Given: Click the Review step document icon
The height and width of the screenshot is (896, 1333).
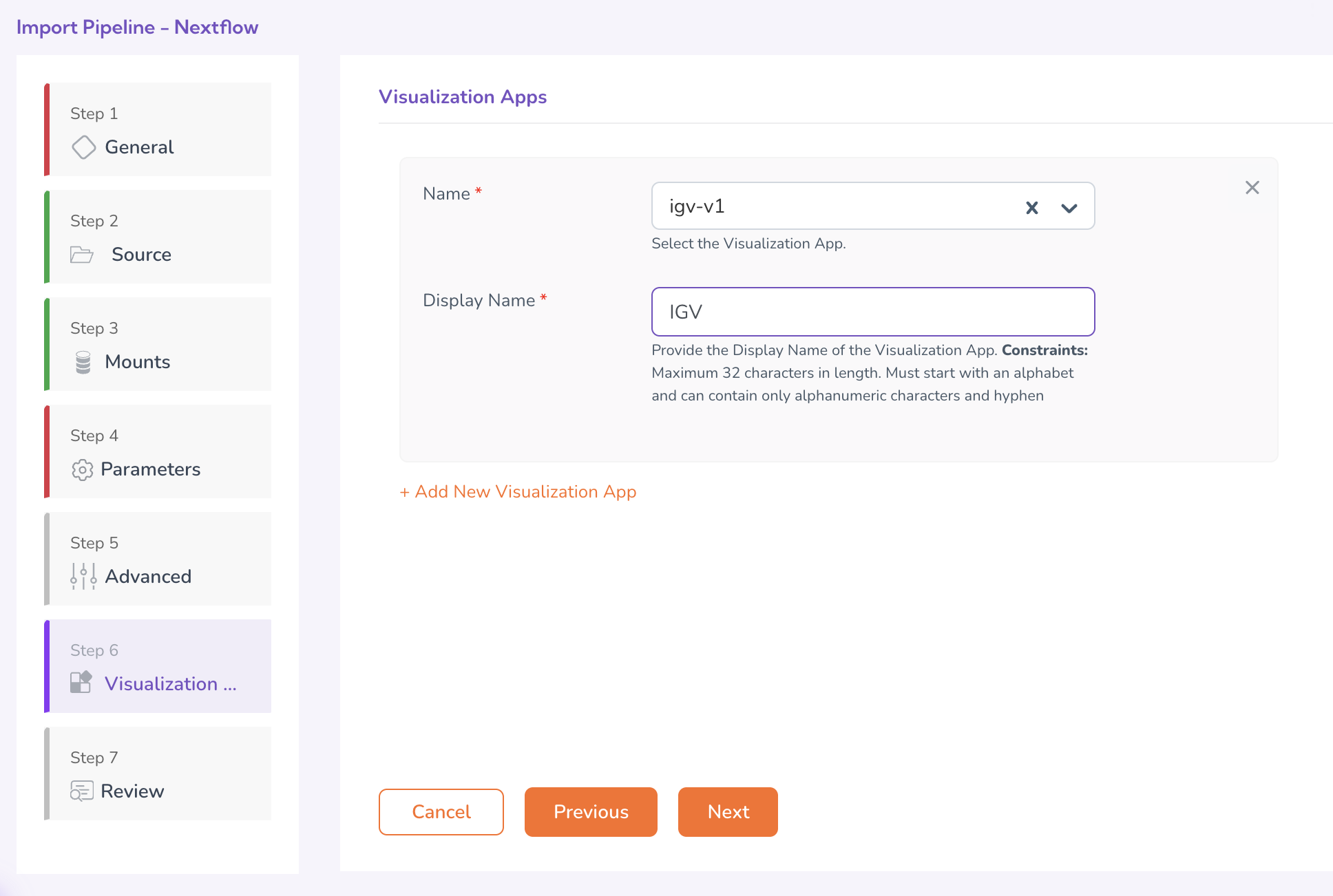Looking at the screenshot, I should coord(81,791).
